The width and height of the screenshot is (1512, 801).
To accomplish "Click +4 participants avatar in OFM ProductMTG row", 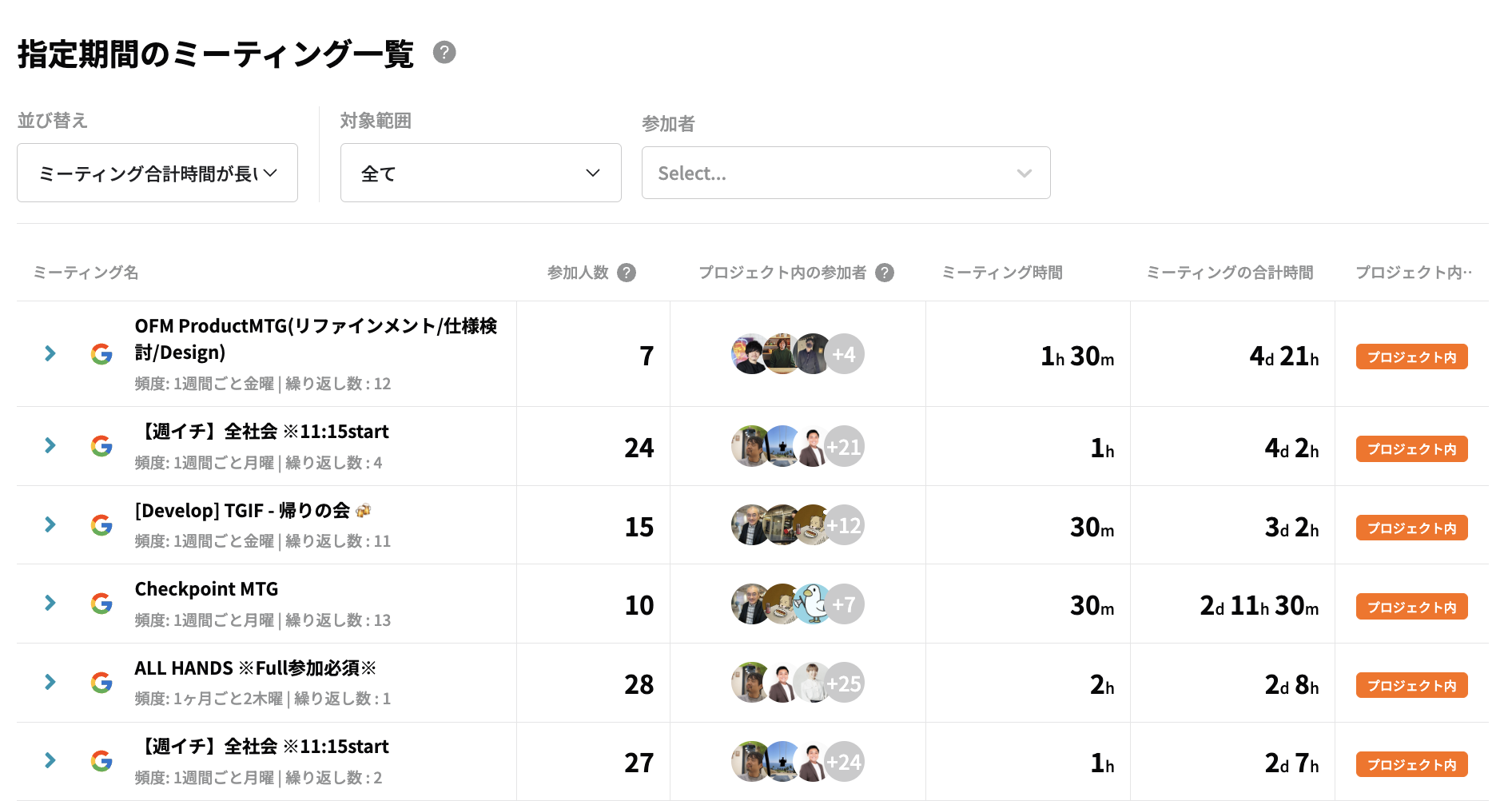I will 844,354.
